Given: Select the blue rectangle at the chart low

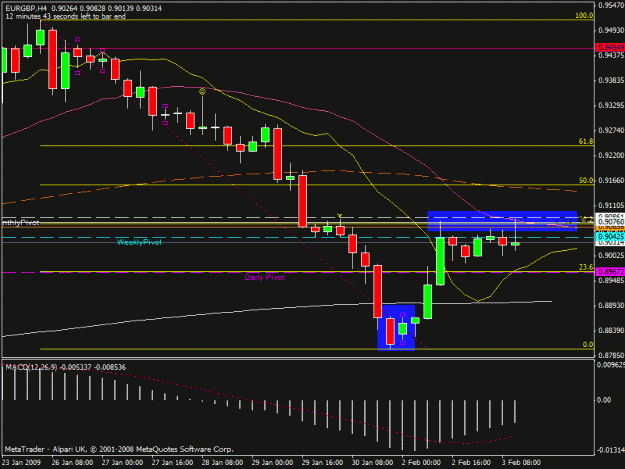Looking at the screenshot, I should [x=396, y=328].
